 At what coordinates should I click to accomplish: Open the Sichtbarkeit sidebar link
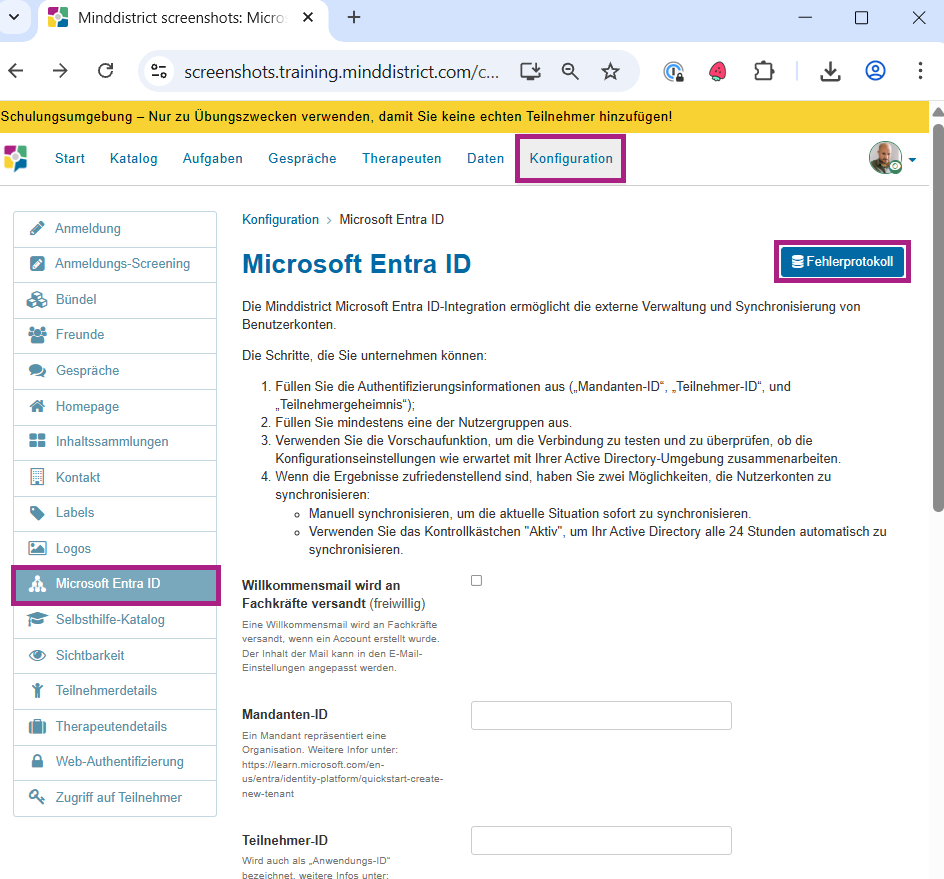click(x=115, y=655)
